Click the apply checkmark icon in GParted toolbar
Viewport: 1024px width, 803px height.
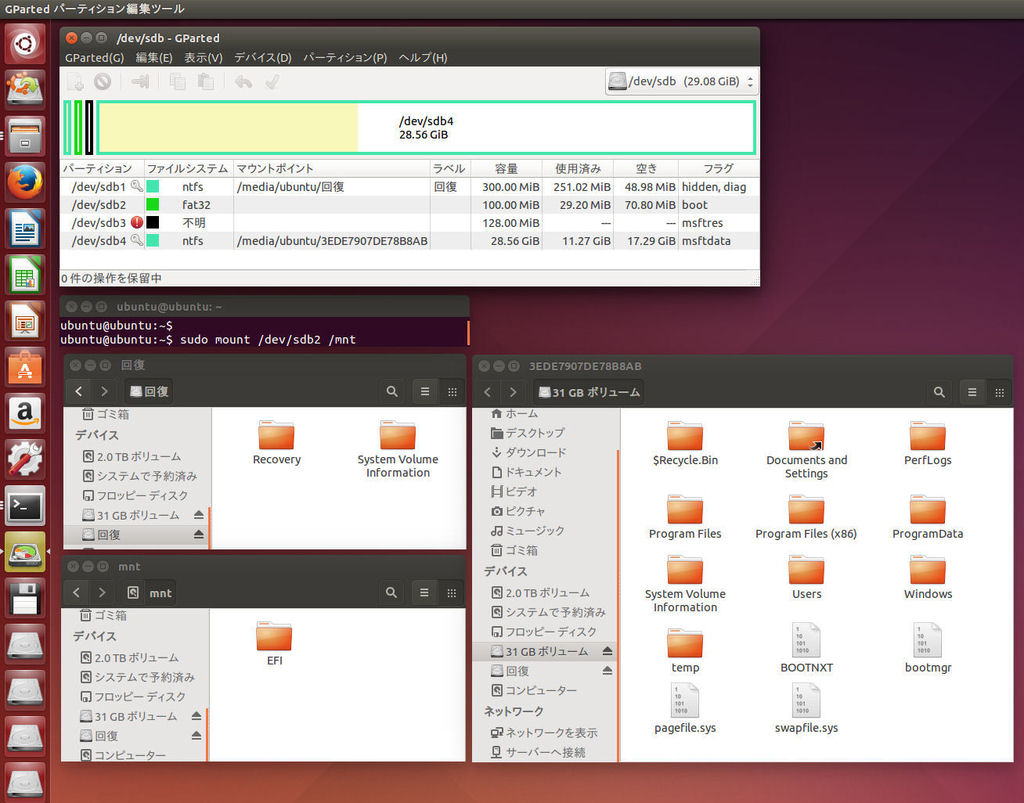click(x=272, y=82)
